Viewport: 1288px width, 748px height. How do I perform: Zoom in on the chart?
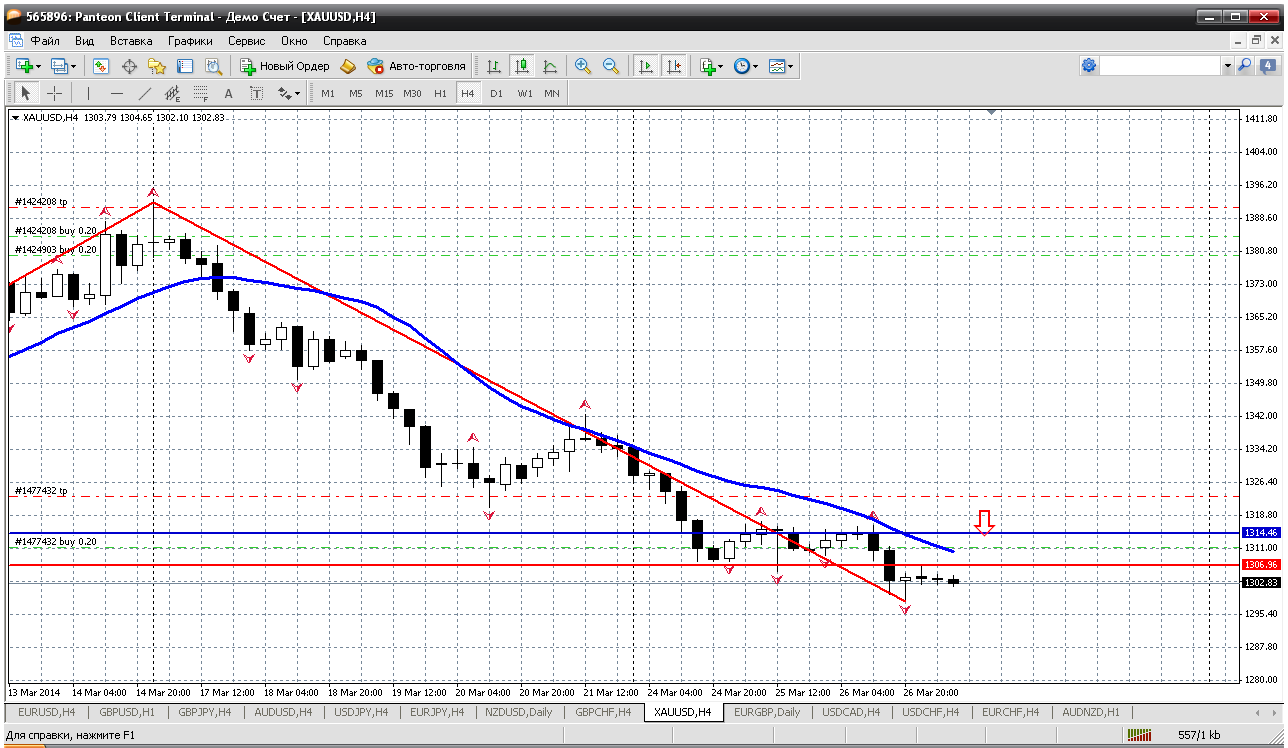[582, 66]
